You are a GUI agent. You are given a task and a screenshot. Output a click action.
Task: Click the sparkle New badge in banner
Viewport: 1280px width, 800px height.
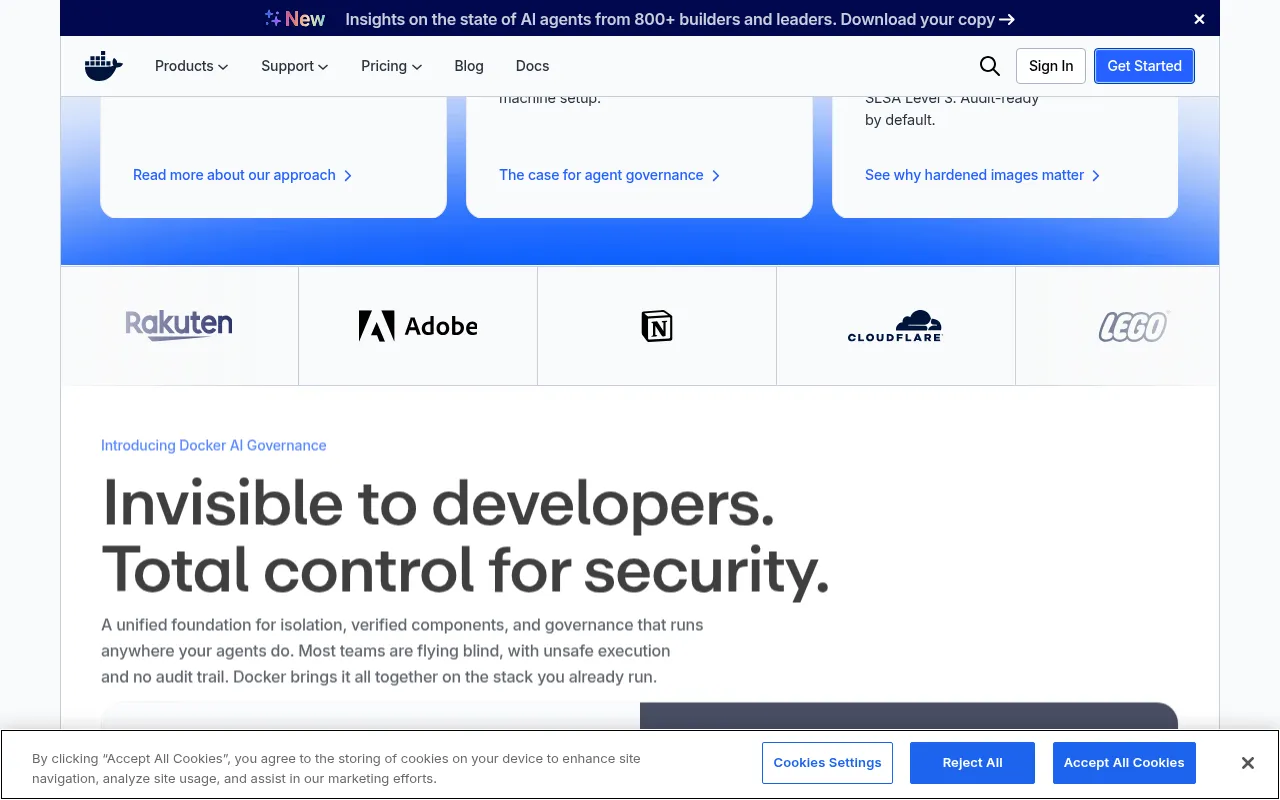pos(295,19)
